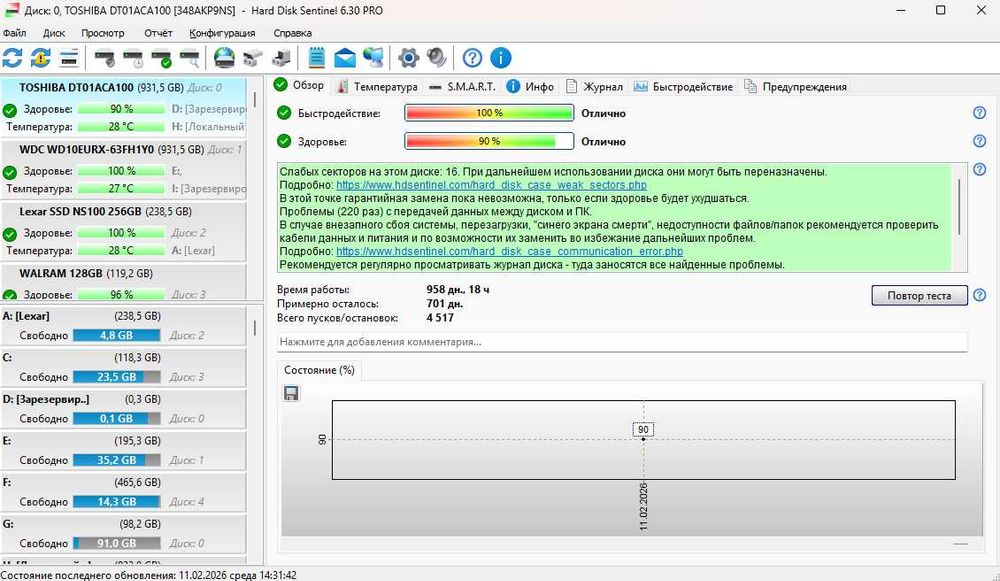Save the chart using floppy disk icon
Image resolution: width=1000 pixels, height=581 pixels.
click(x=291, y=393)
